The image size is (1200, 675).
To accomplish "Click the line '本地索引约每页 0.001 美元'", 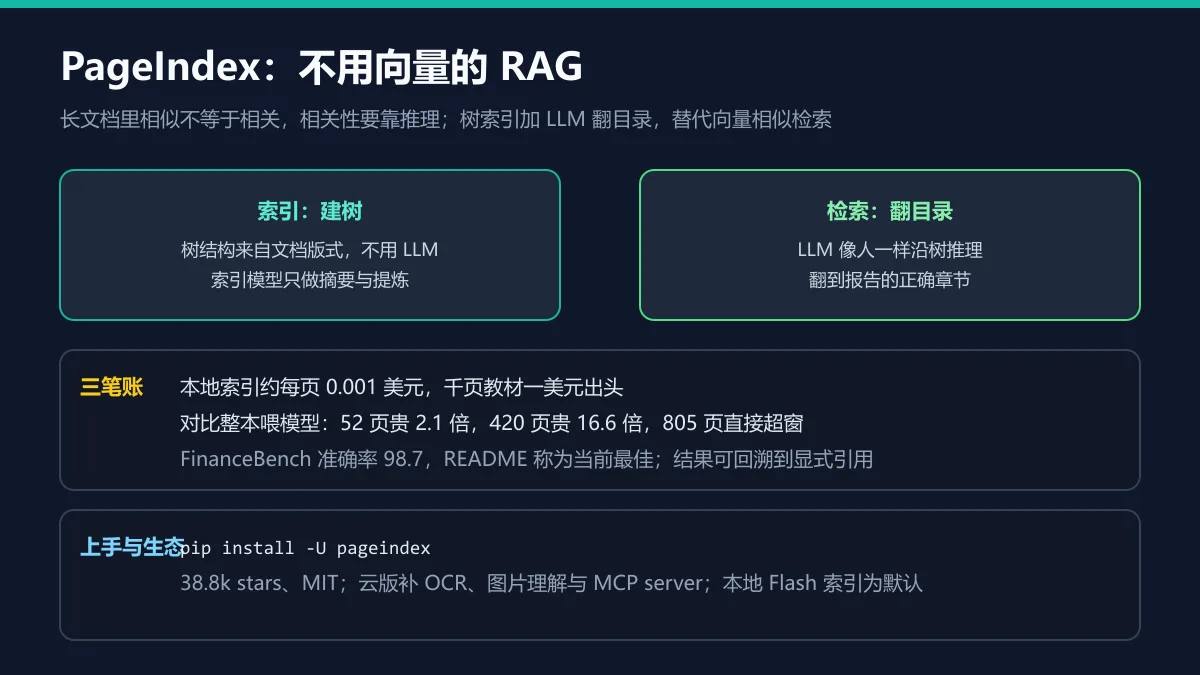I will [x=402, y=388].
